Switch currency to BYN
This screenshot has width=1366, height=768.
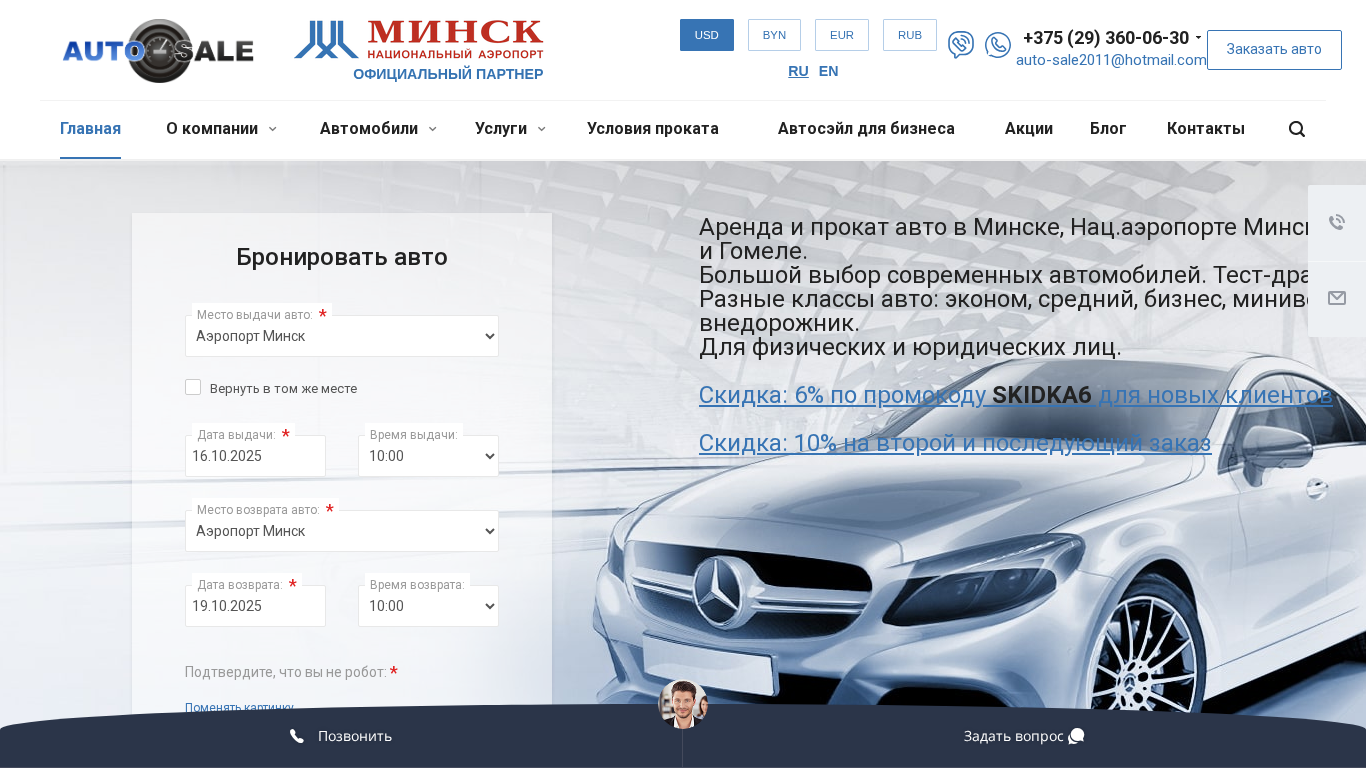point(774,35)
